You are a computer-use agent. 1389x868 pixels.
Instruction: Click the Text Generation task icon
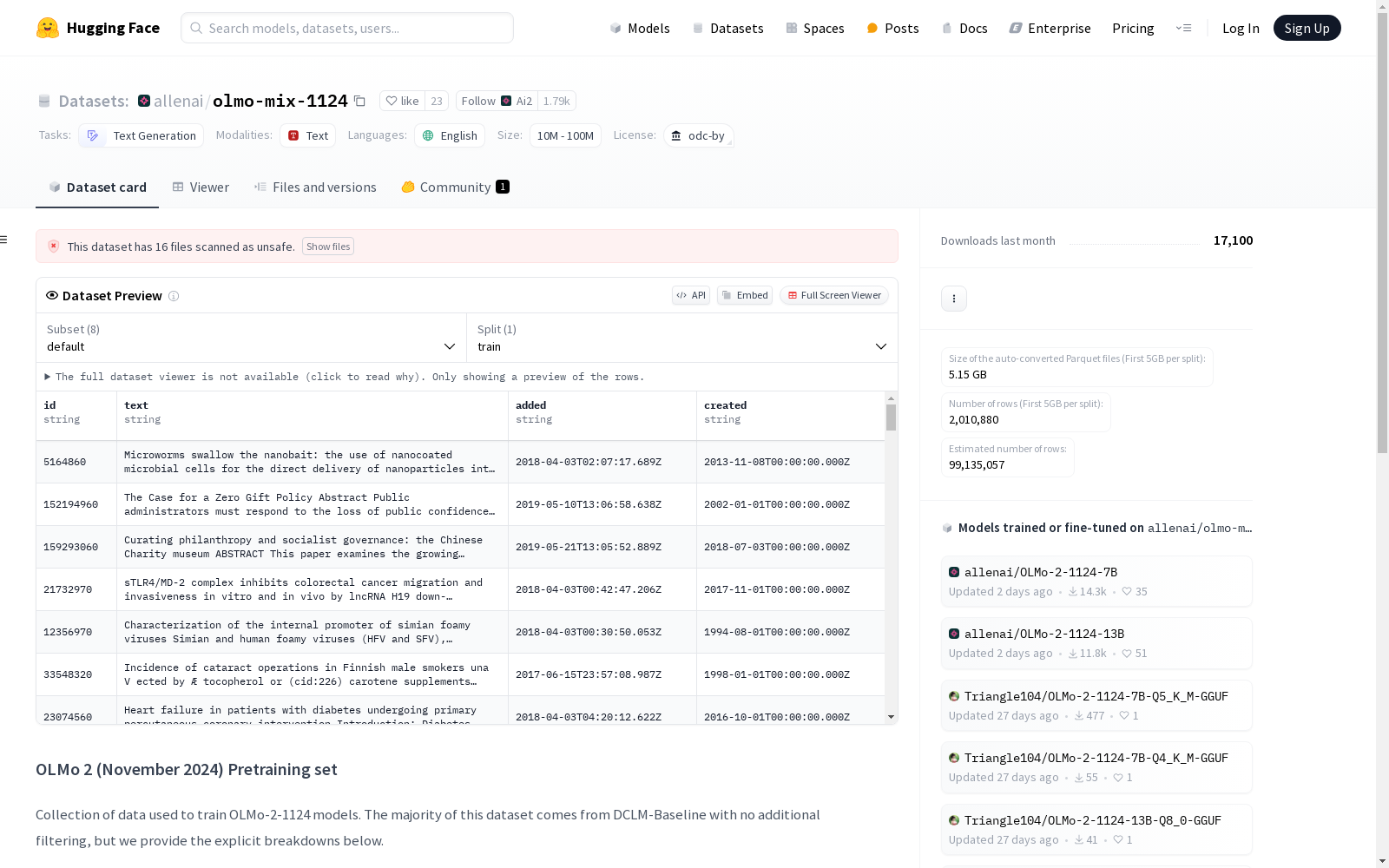click(93, 135)
